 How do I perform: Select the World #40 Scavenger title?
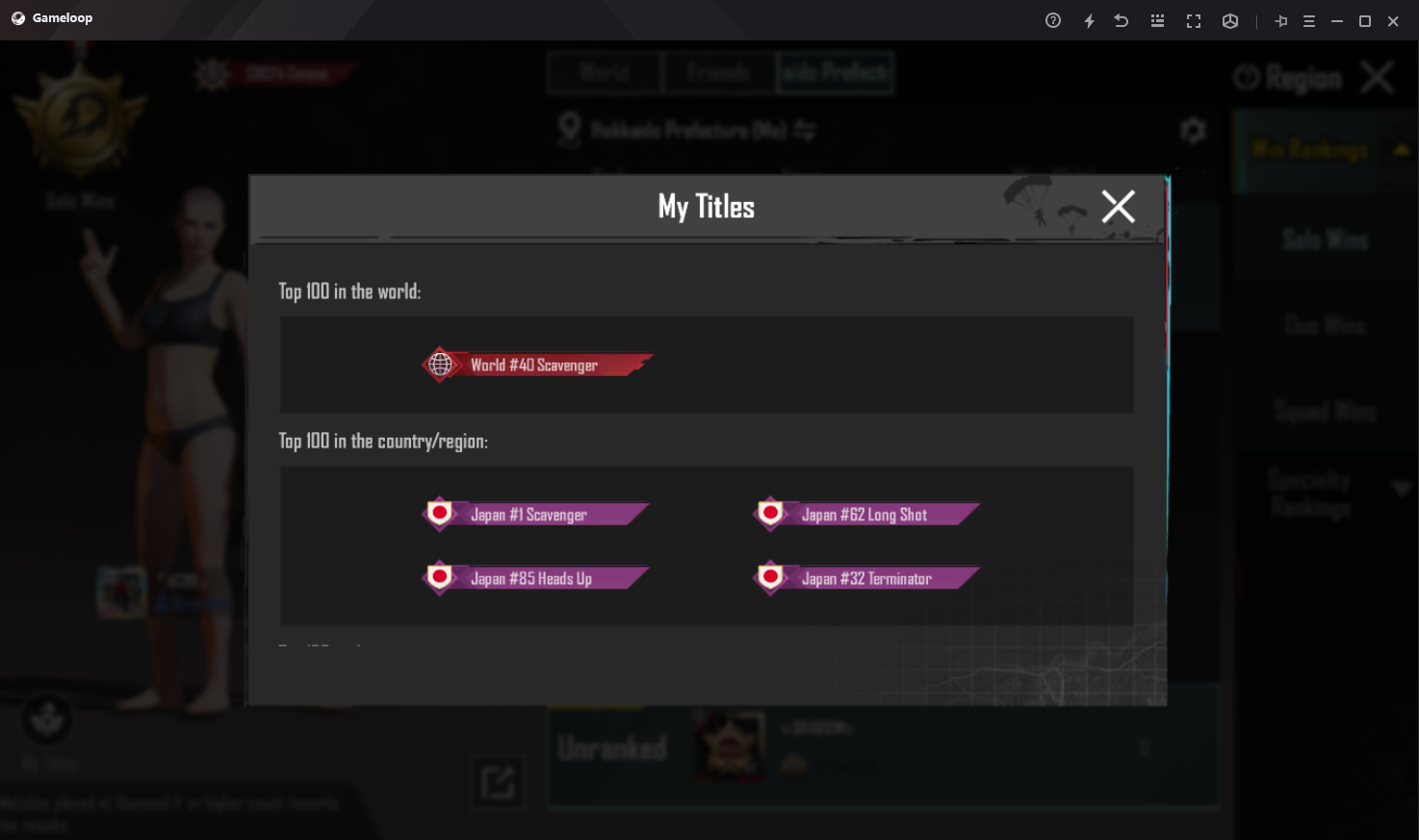pos(537,365)
